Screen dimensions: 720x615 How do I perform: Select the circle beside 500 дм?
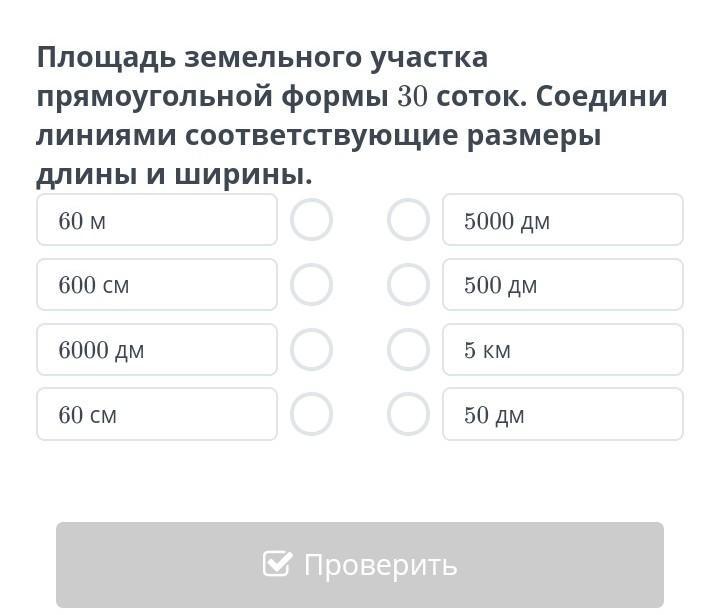pos(408,284)
